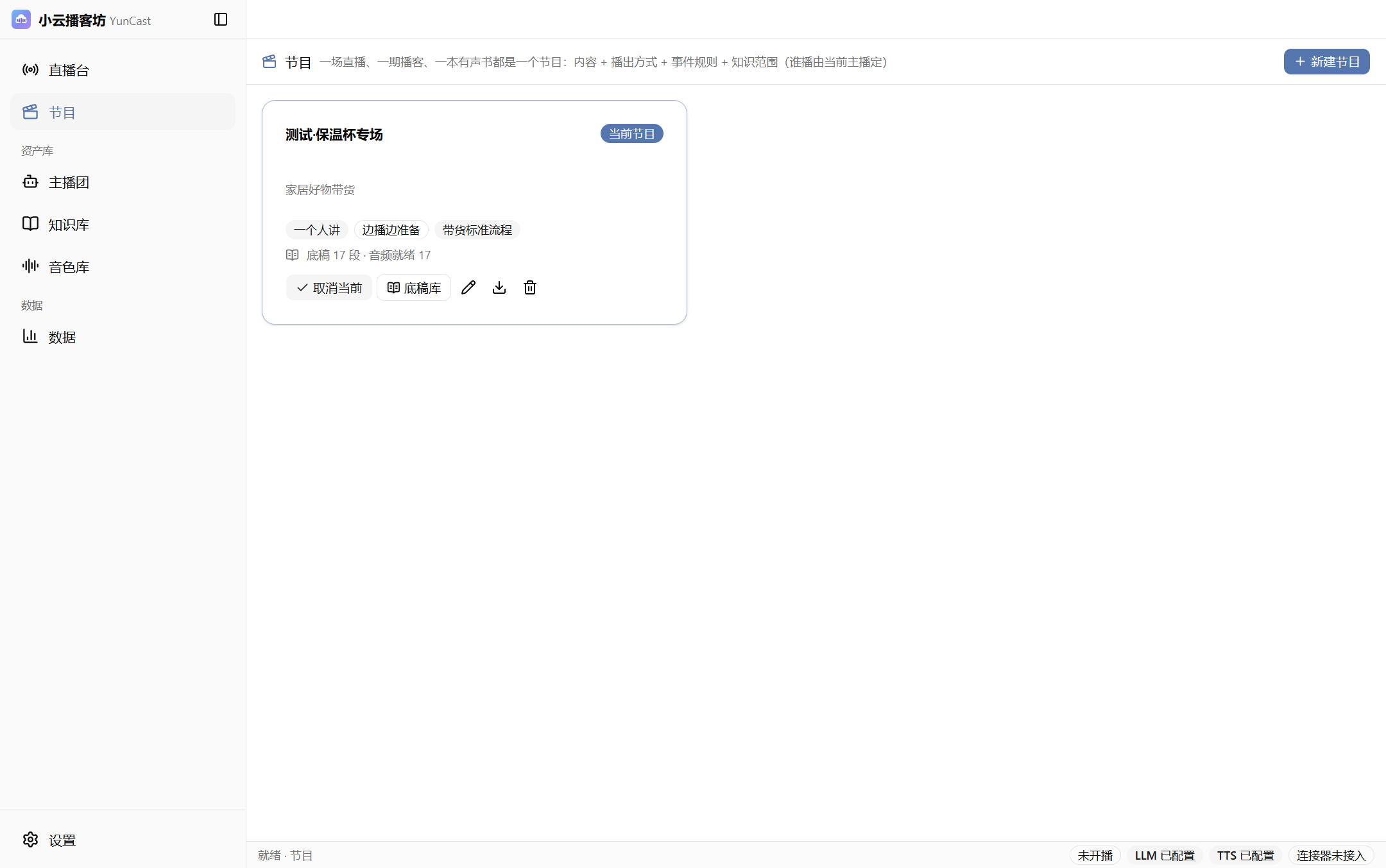Open 底稿库 for 测试·保温杯专场
This screenshot has height=868, width=1386.
(x=414, y=288)
